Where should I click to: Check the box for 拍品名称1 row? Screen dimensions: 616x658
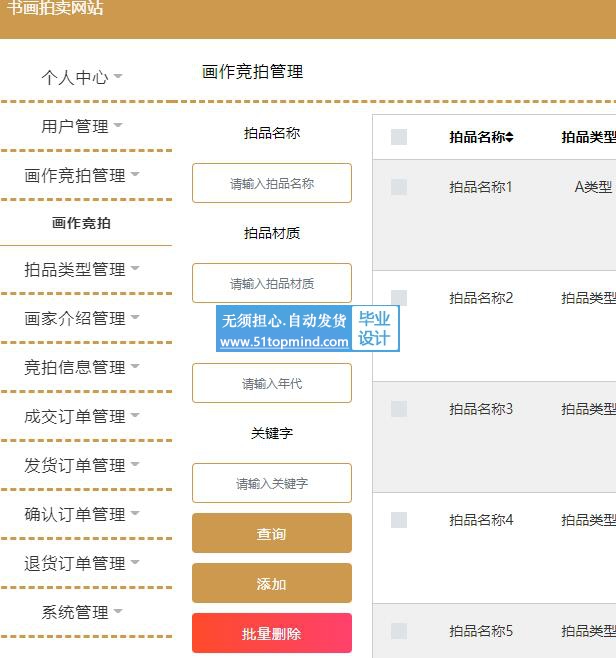click(x=399, y=187)
